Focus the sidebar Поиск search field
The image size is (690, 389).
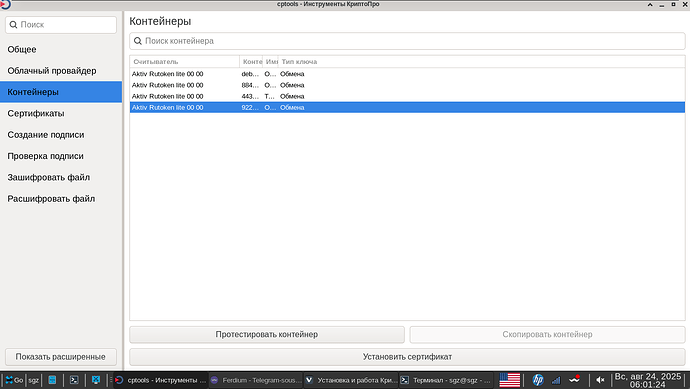(61, 25)
